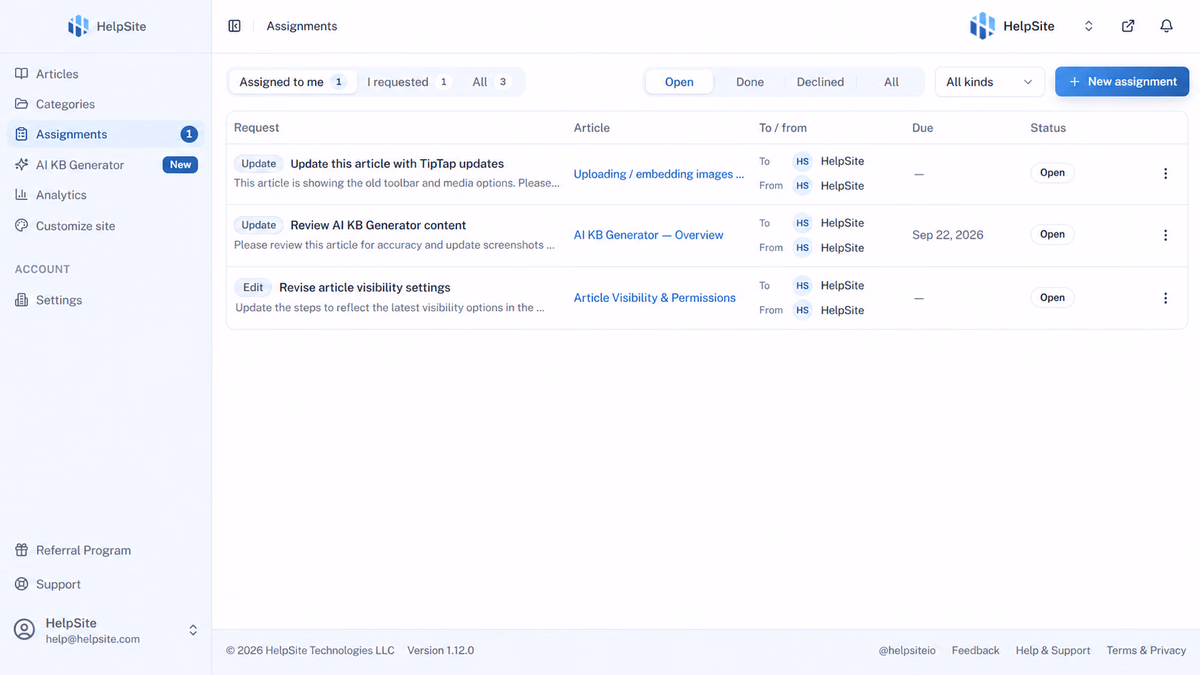Open the Uploading / embedding images article link

tap(659, 174)
